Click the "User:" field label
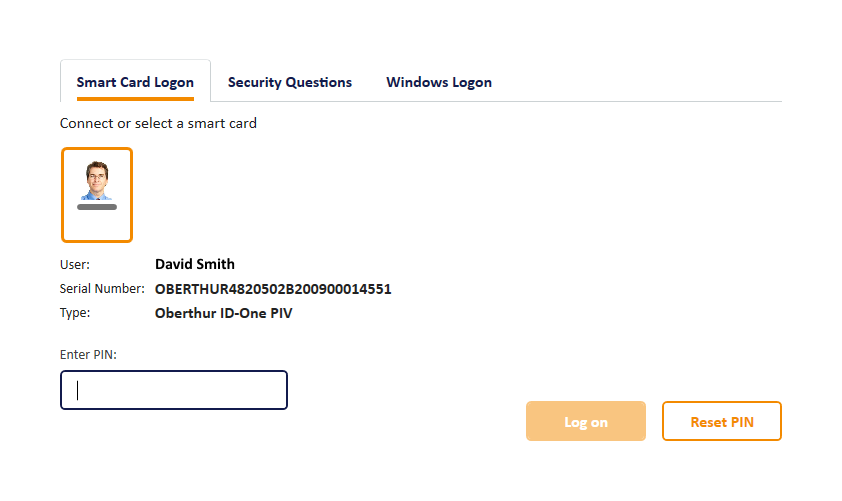Viewport: 842px width, 501px height. click(75, 265)
